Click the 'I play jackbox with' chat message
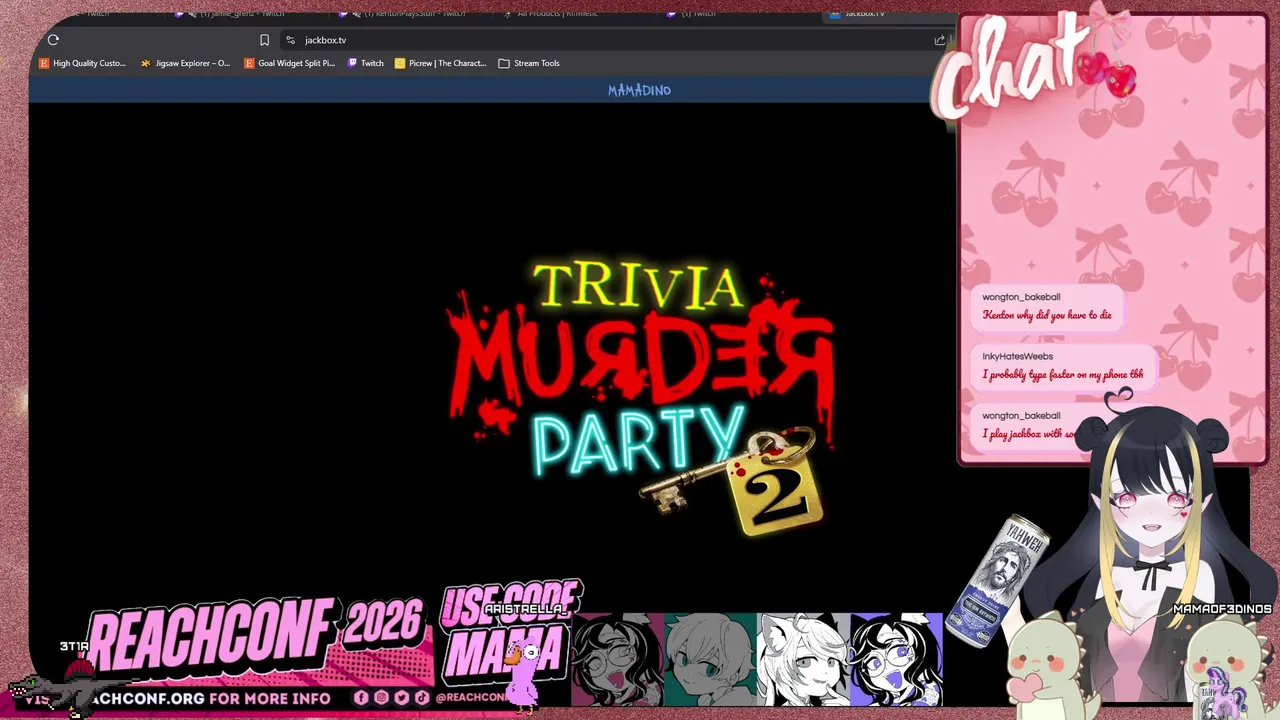The height and width of the screenshot is (720, 1280). pyautogui.click(x=1030, y=434)
